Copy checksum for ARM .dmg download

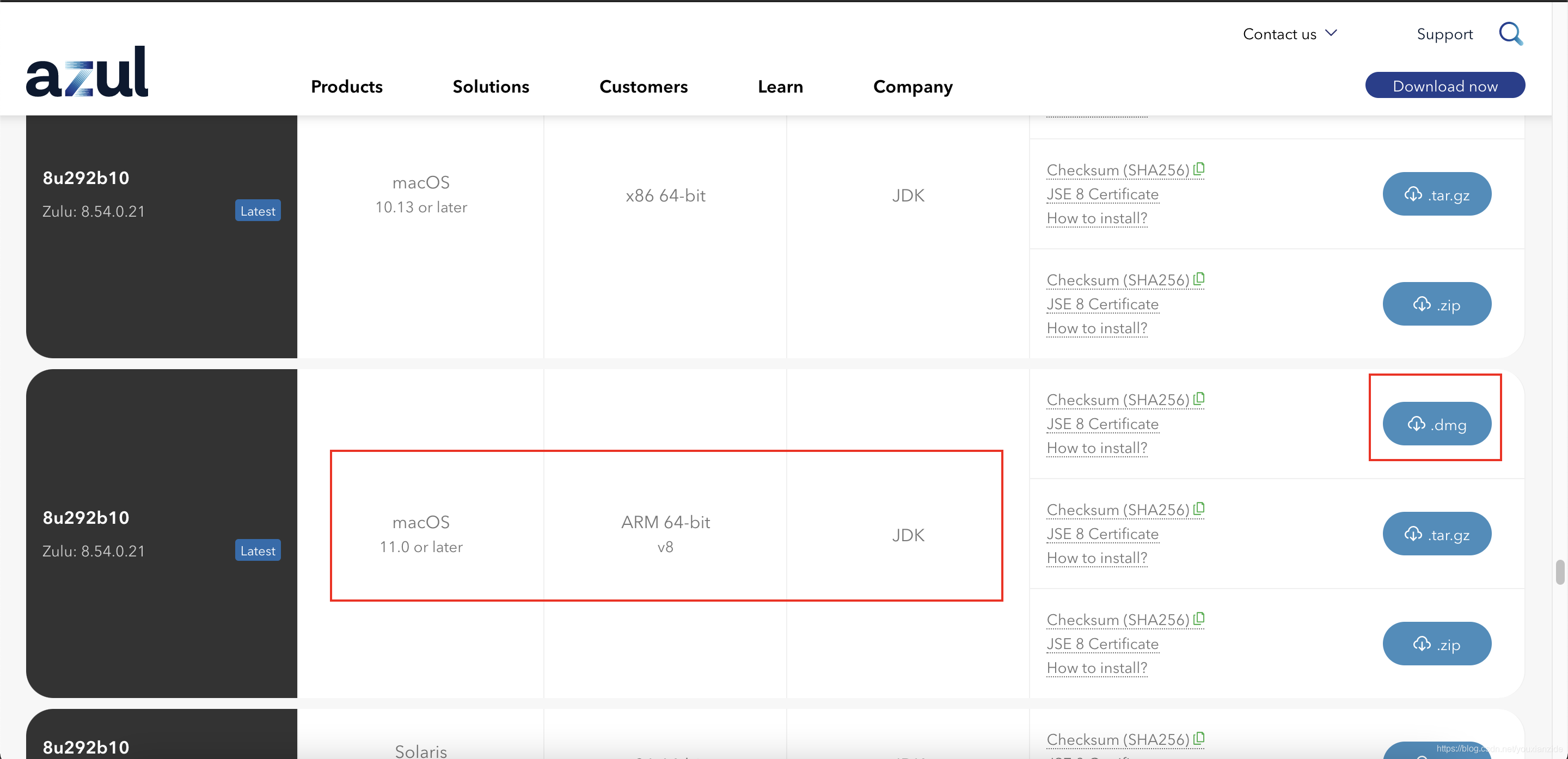[1199, 399]
